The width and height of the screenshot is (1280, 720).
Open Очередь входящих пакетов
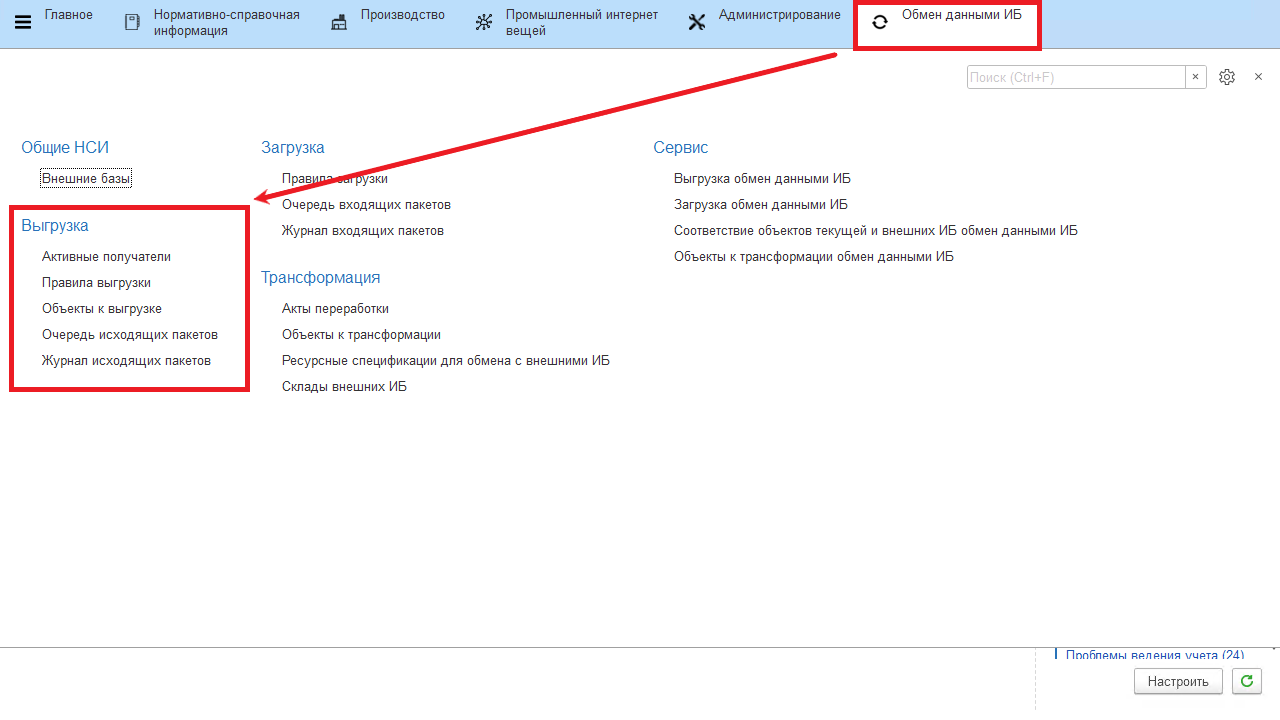(366, 205)
